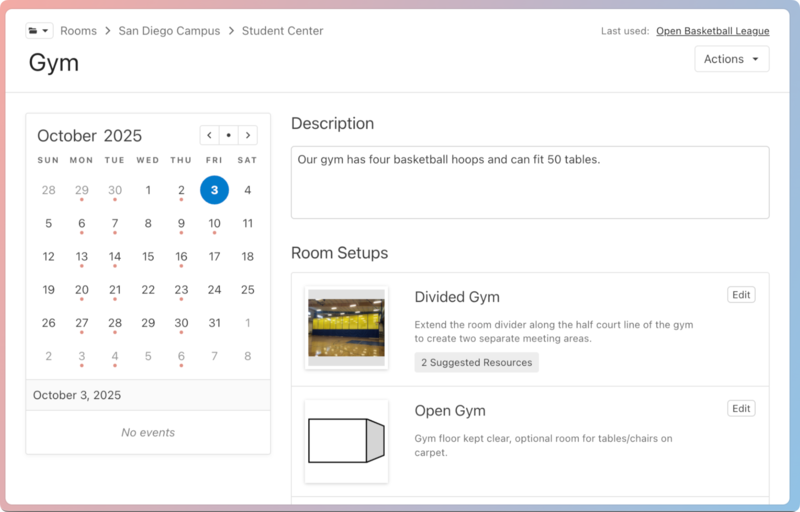The width and height of the screenshot is (800, 512).
Task: Open the Open Gym diagram thumbnail
Action: pyautogui.click(x=346, y=441)
